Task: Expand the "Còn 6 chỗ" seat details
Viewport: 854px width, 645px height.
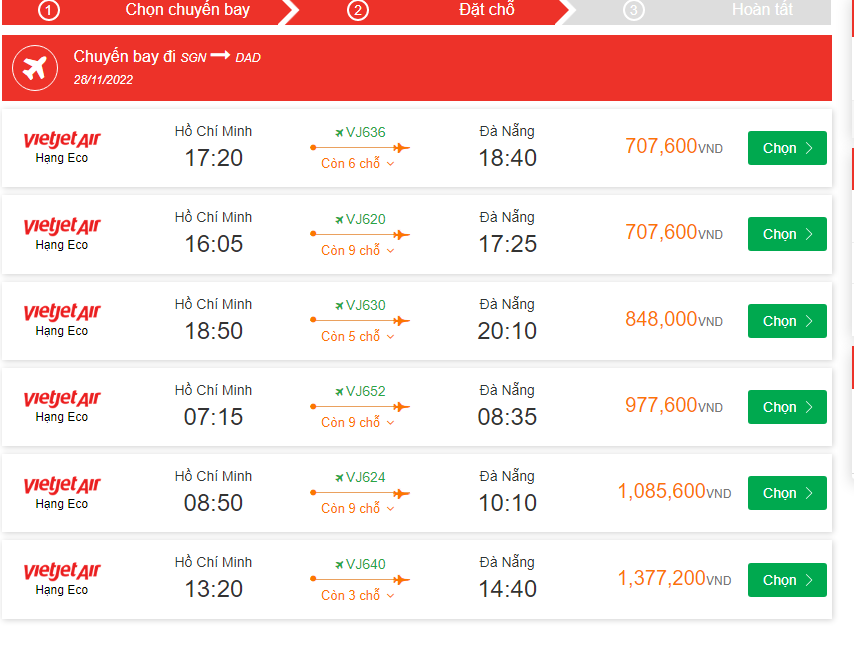Action: click(358, 164)
